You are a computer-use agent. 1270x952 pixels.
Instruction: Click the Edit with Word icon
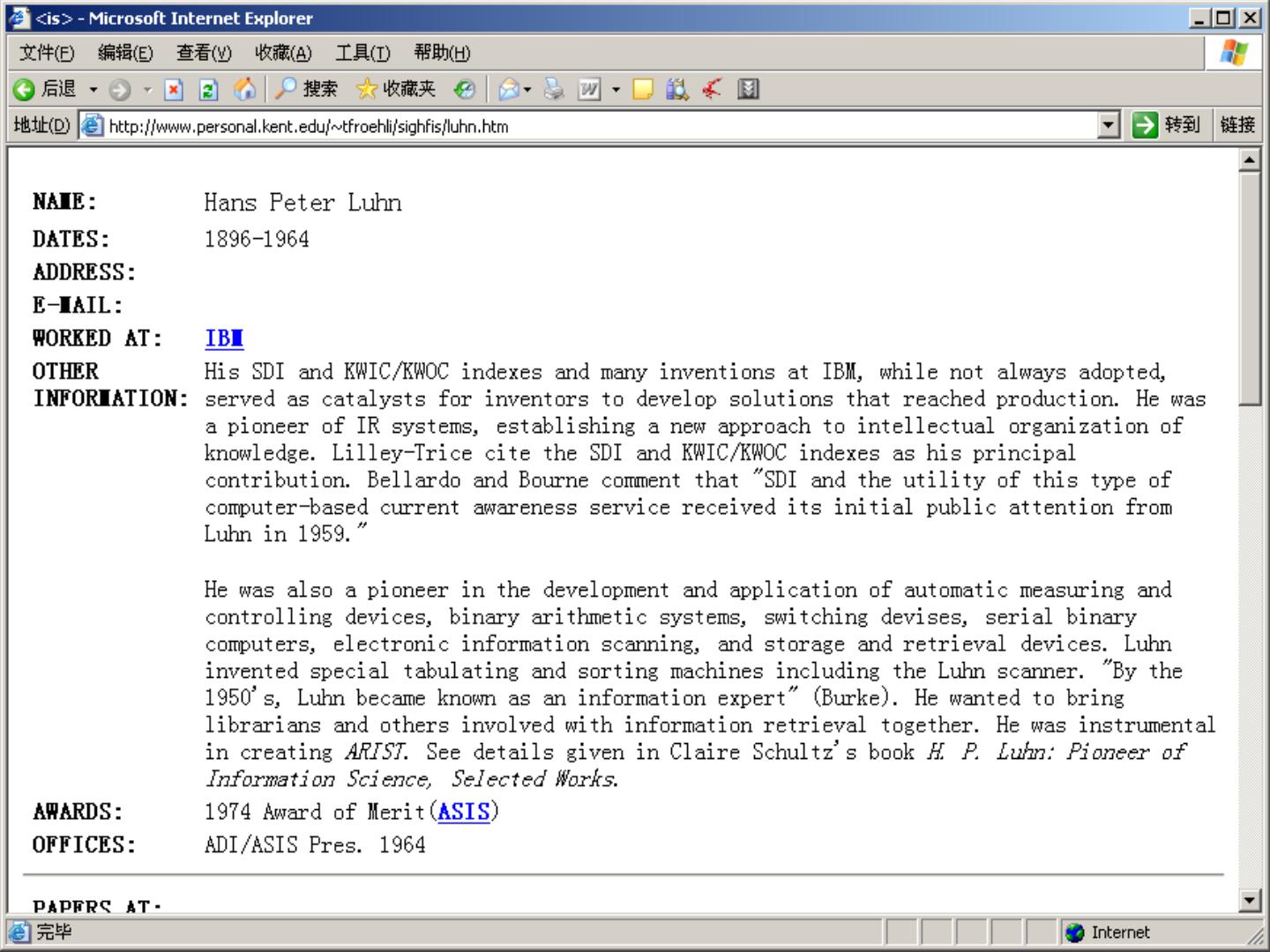coord(589,89)
